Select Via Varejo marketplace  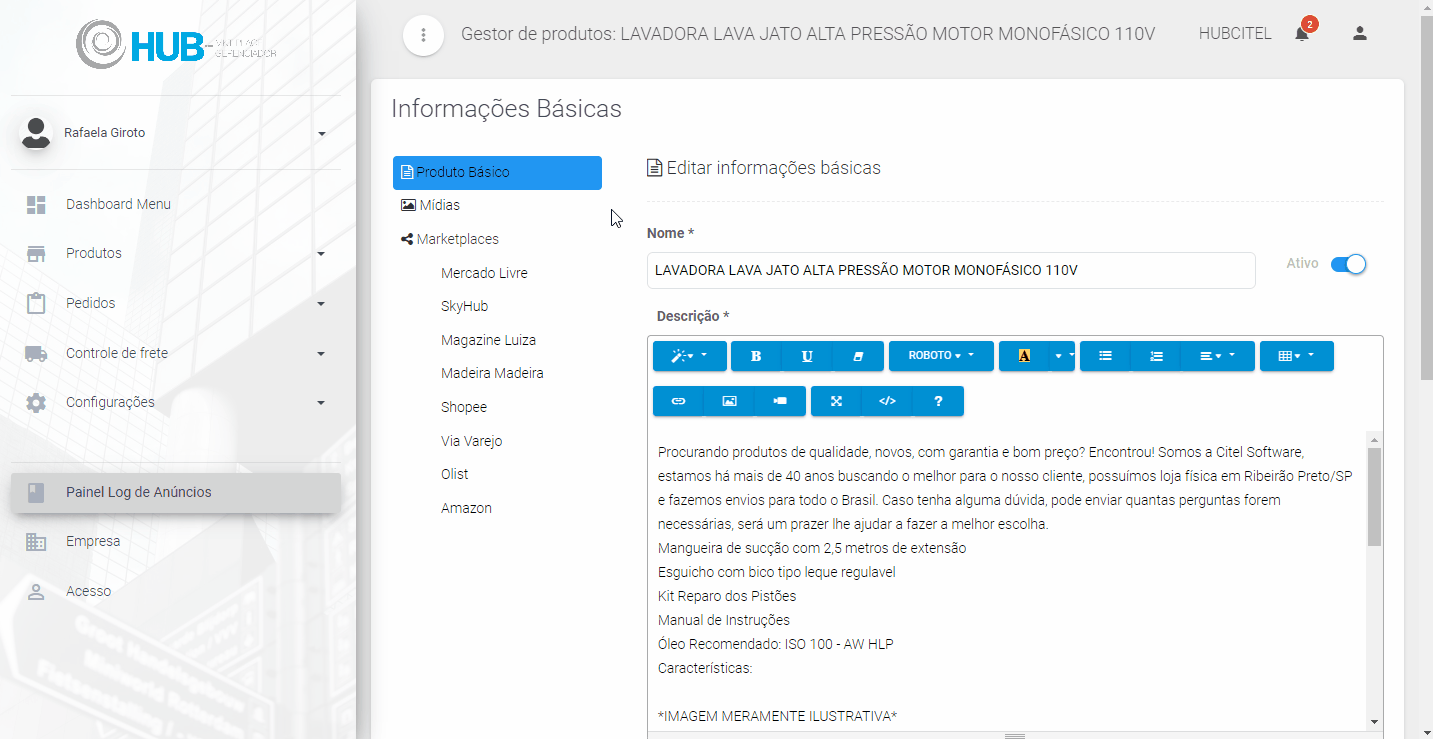pos(471,441)
